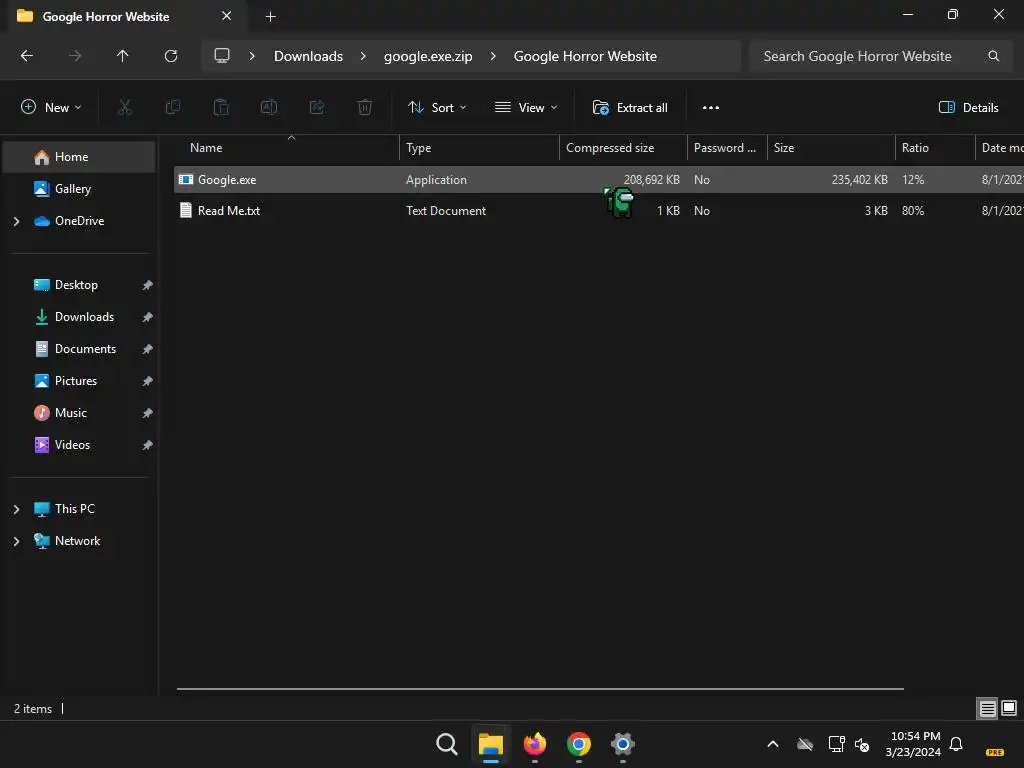1024x768 pixels.
Task: Add a new File Explorer tab
Action: [x=270, y=17]
